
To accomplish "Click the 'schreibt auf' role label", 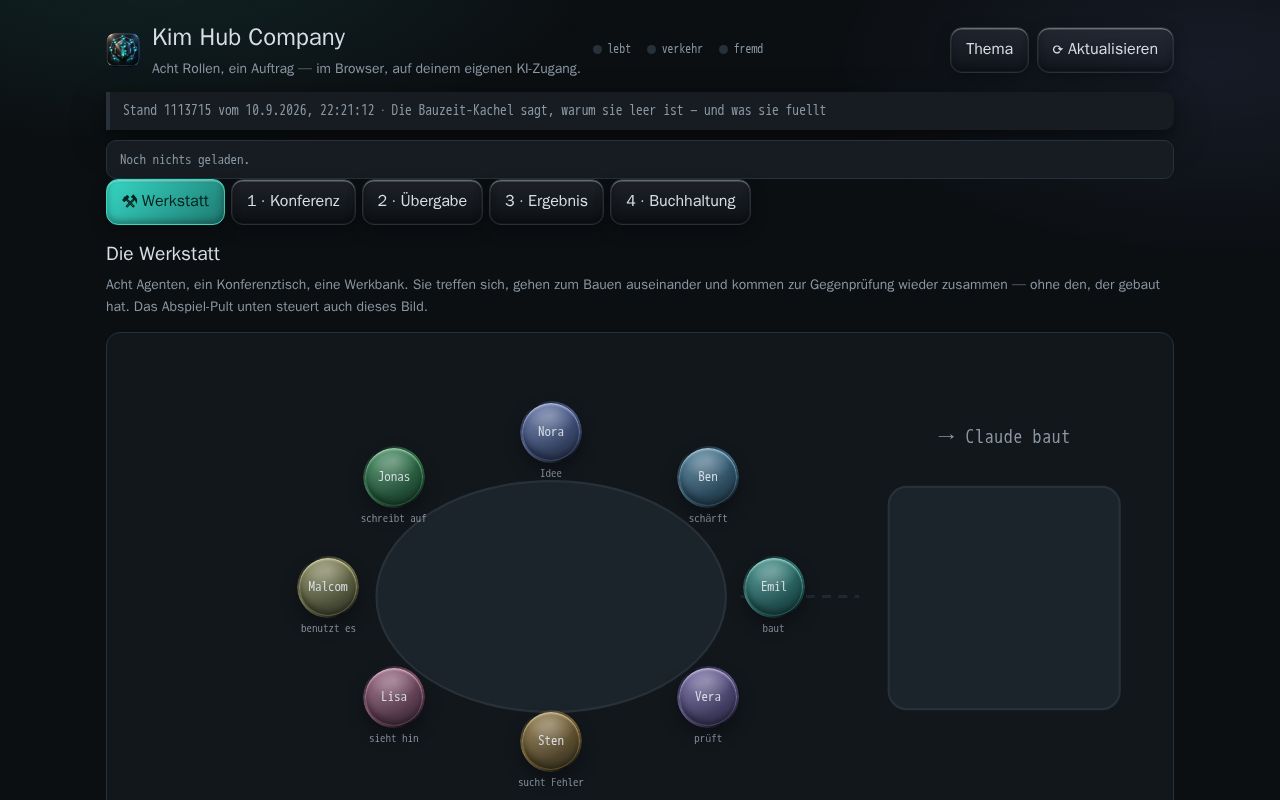I will (x=394, y=519).
